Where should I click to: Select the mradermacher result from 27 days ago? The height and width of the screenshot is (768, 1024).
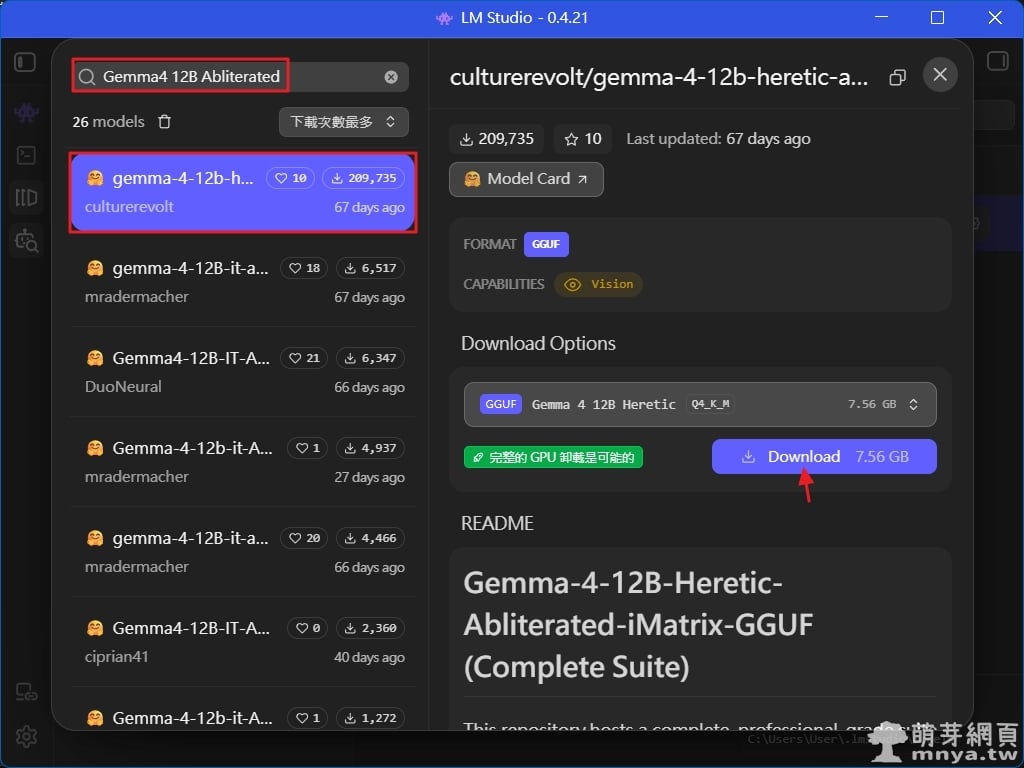click(243, 462)
